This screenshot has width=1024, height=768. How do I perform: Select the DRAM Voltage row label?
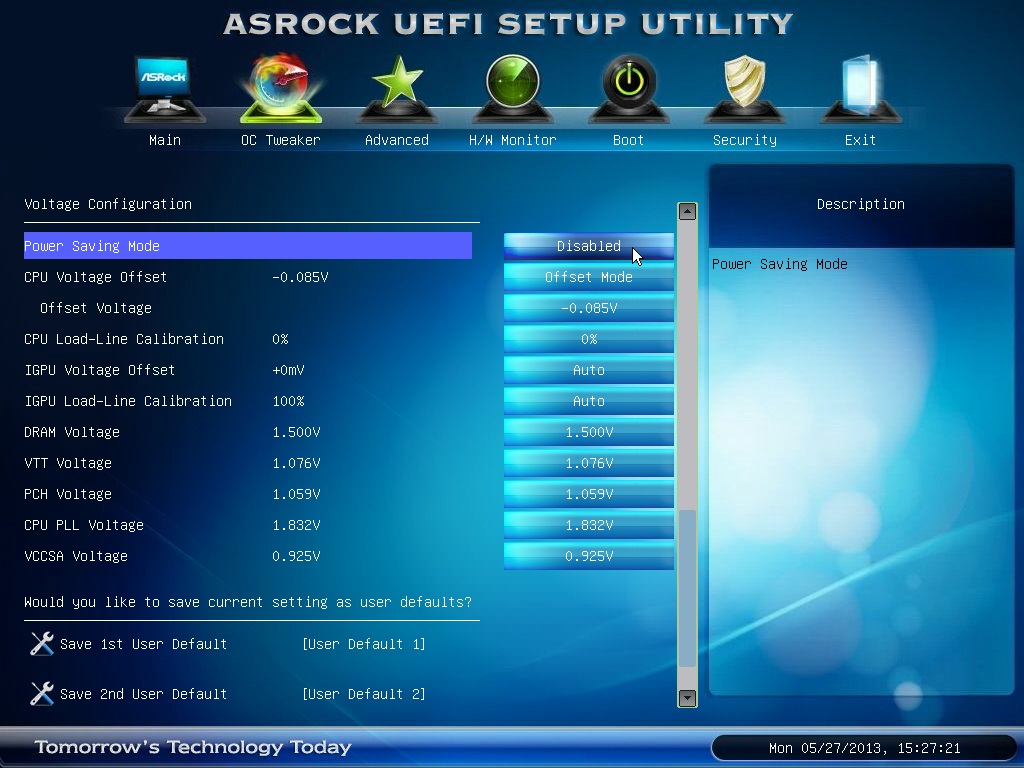(72, 432)
